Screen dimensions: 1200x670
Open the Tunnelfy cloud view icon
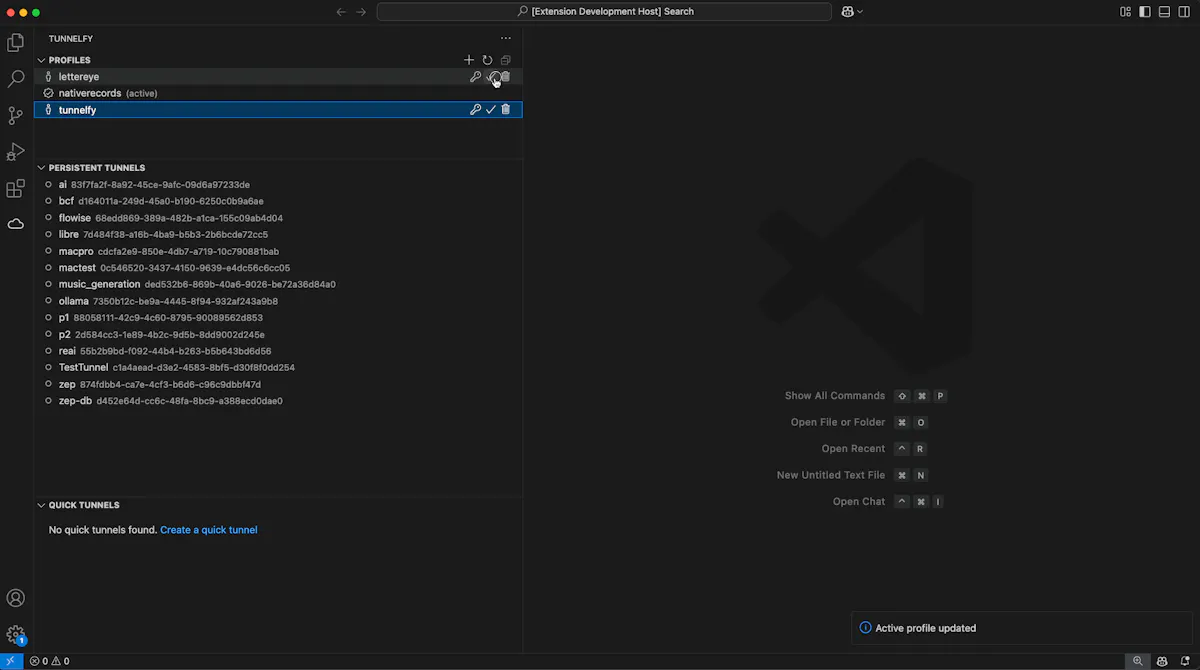point(16,224)
